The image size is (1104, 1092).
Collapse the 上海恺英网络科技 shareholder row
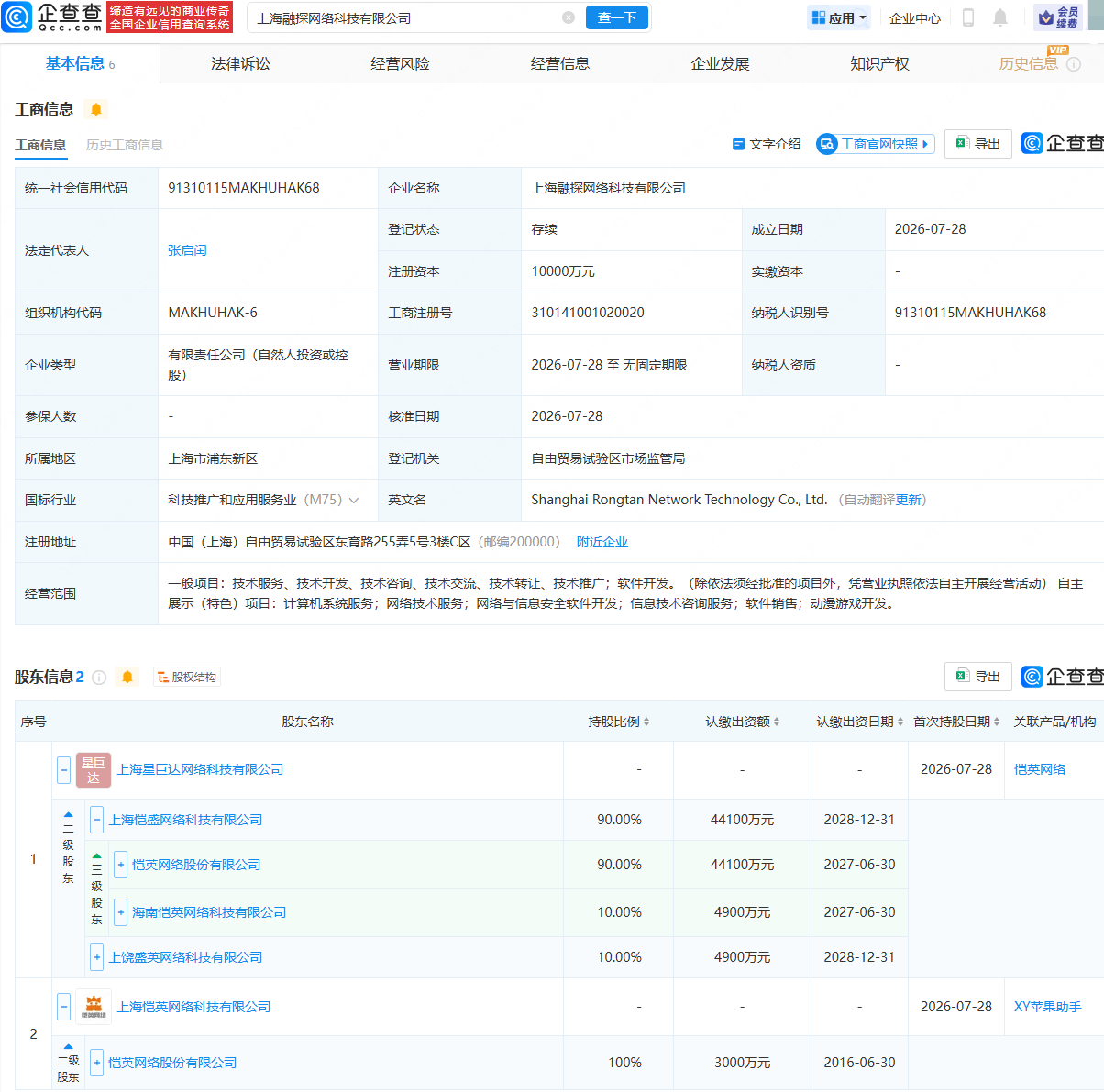pyautogui.click(x=63, y=1007)
